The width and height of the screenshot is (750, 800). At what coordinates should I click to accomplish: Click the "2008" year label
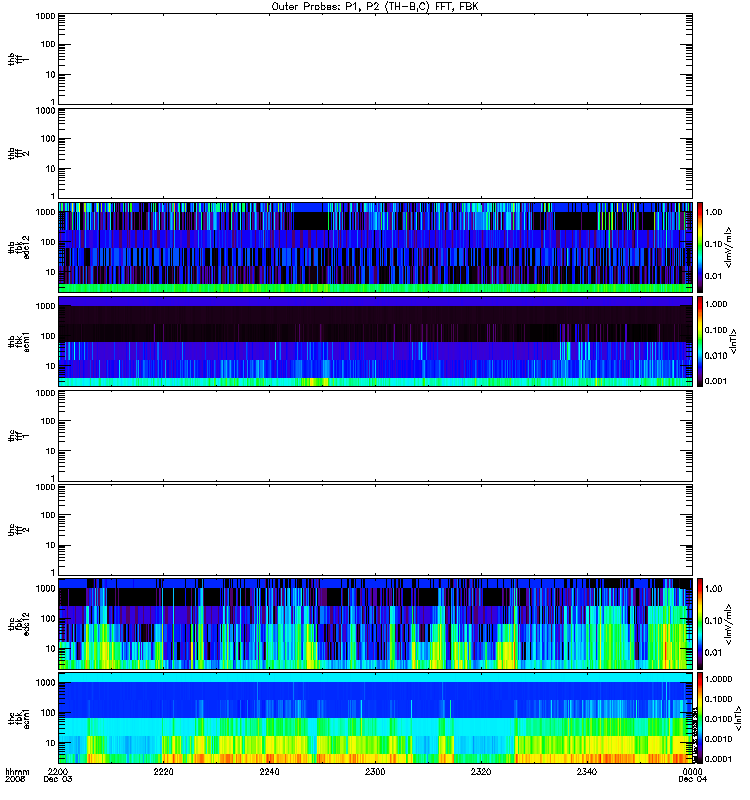coord(14,779)
